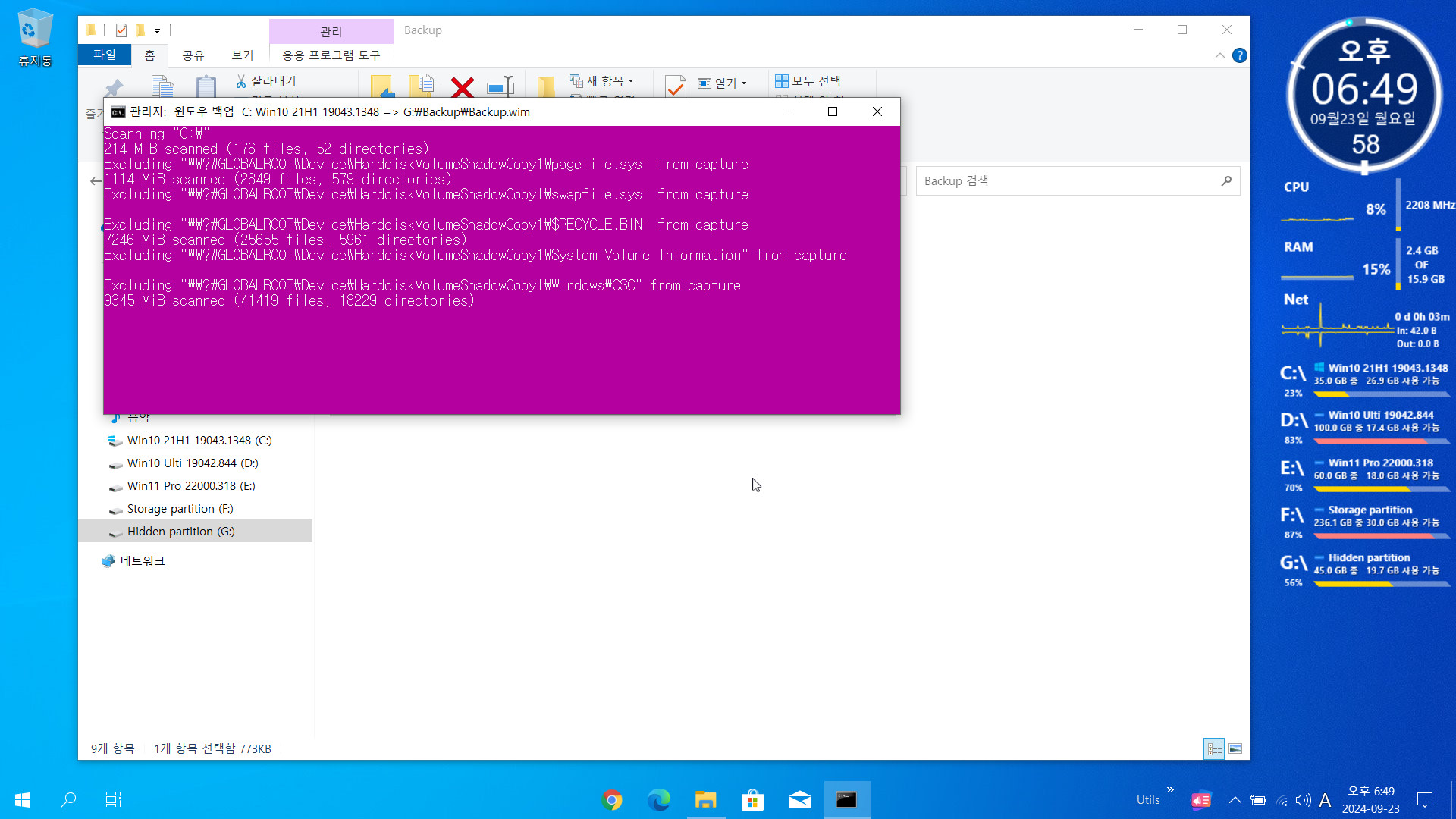Image resolution: width=1456 pixels, height=819 pixels.
Task: Click the Copy icon in Explorer ribbon
Action: [x=163, y=86]
